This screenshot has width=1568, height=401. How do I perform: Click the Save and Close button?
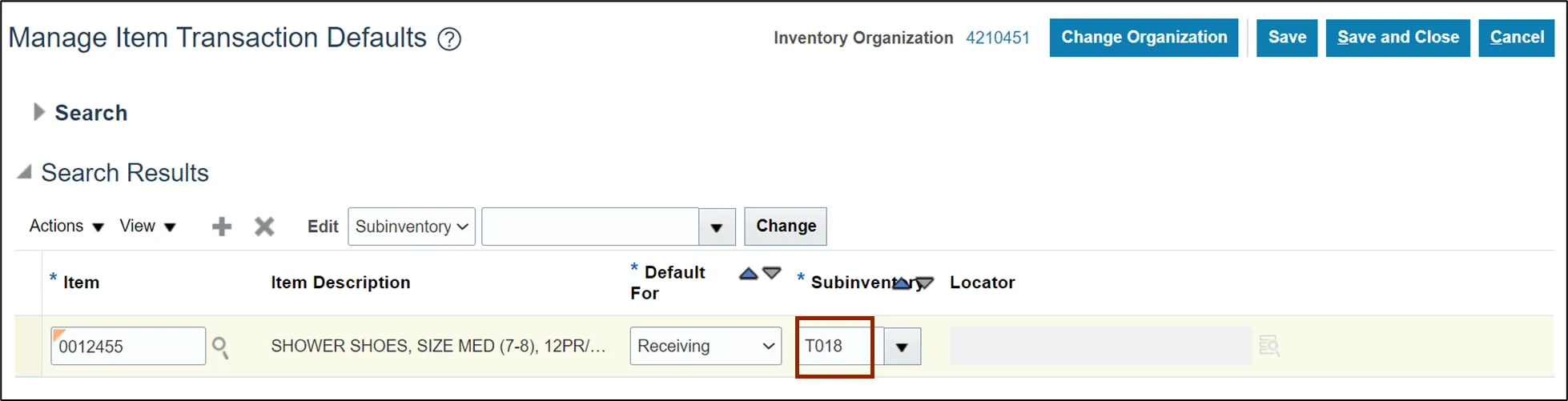(x=1398, y=38)
